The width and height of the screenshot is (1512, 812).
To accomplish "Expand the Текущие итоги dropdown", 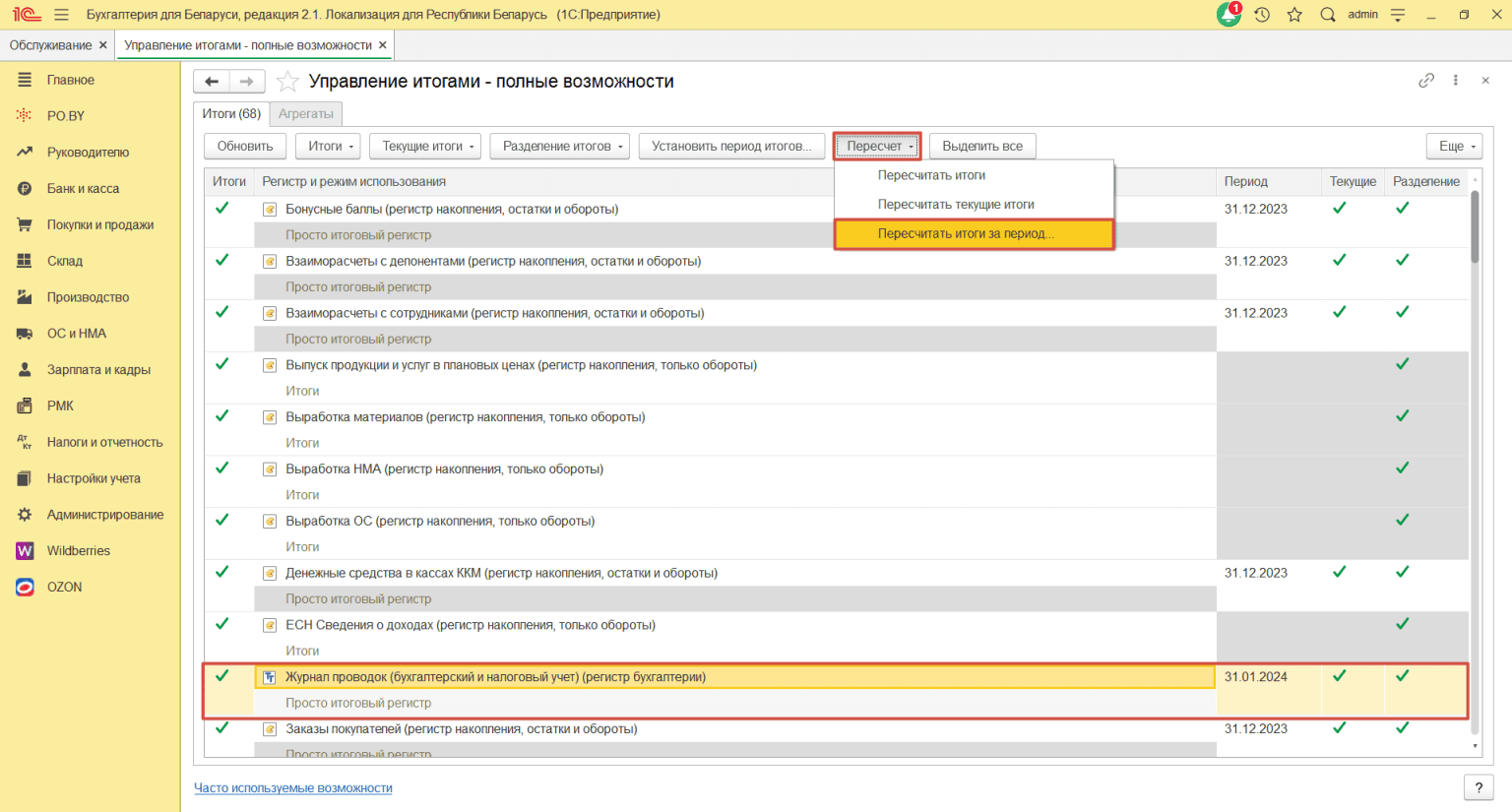I will click(424, 147).
